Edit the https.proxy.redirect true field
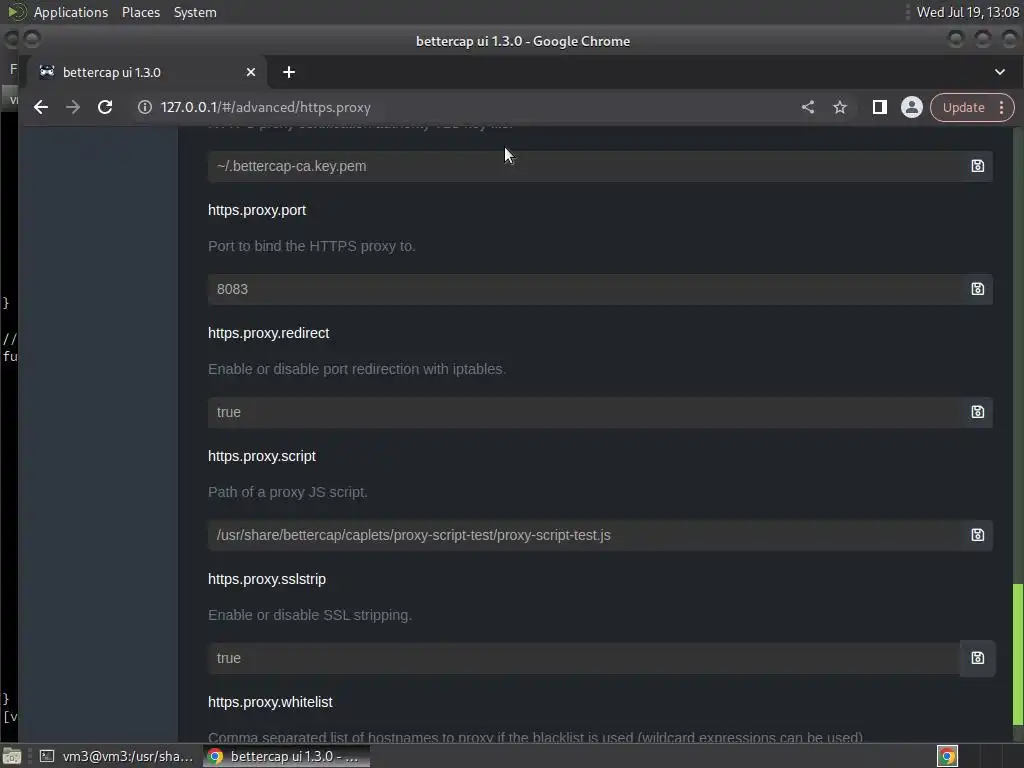Screen dimensions: 1024x768 click(x=584, y=412)
